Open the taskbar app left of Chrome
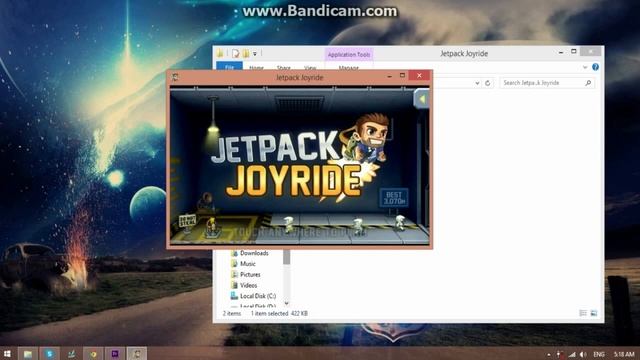The image size is (640, 360). pyautogui.click(x=71, y=354)
